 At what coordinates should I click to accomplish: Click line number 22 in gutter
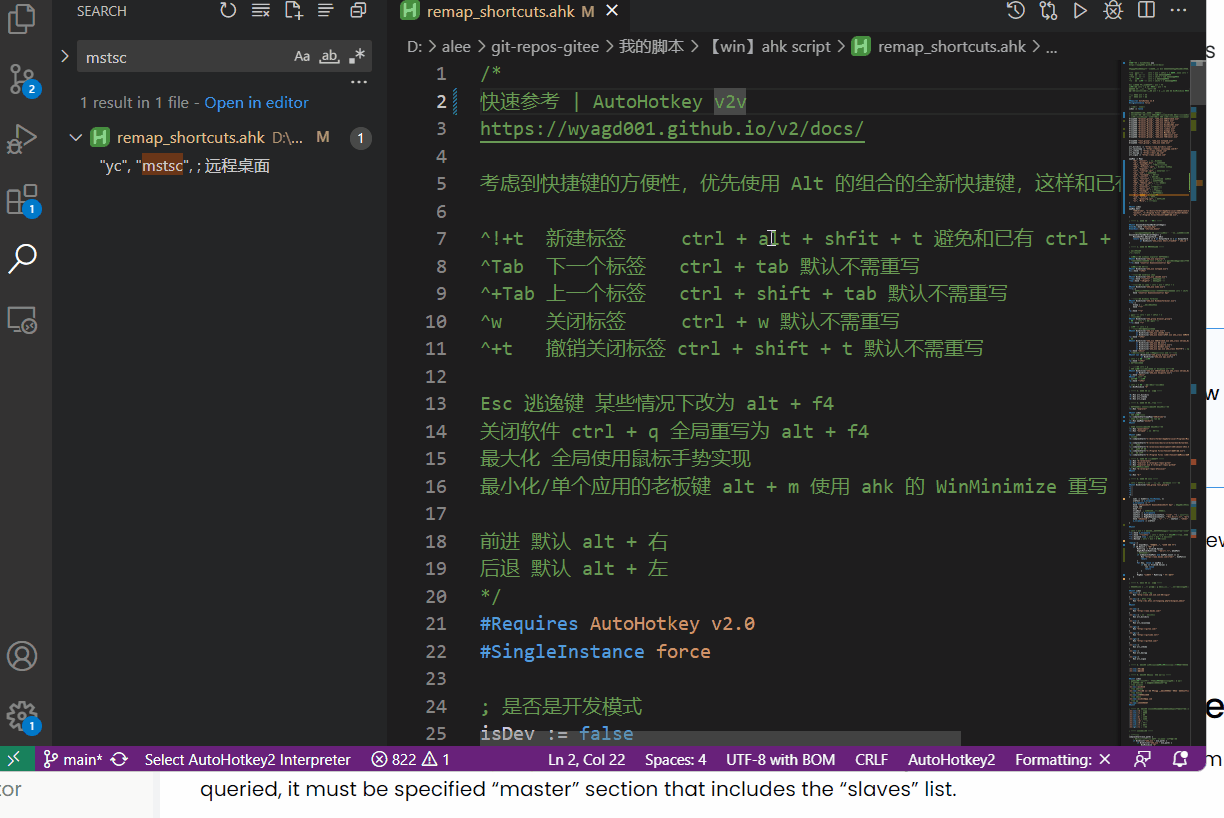pos(436,651)
